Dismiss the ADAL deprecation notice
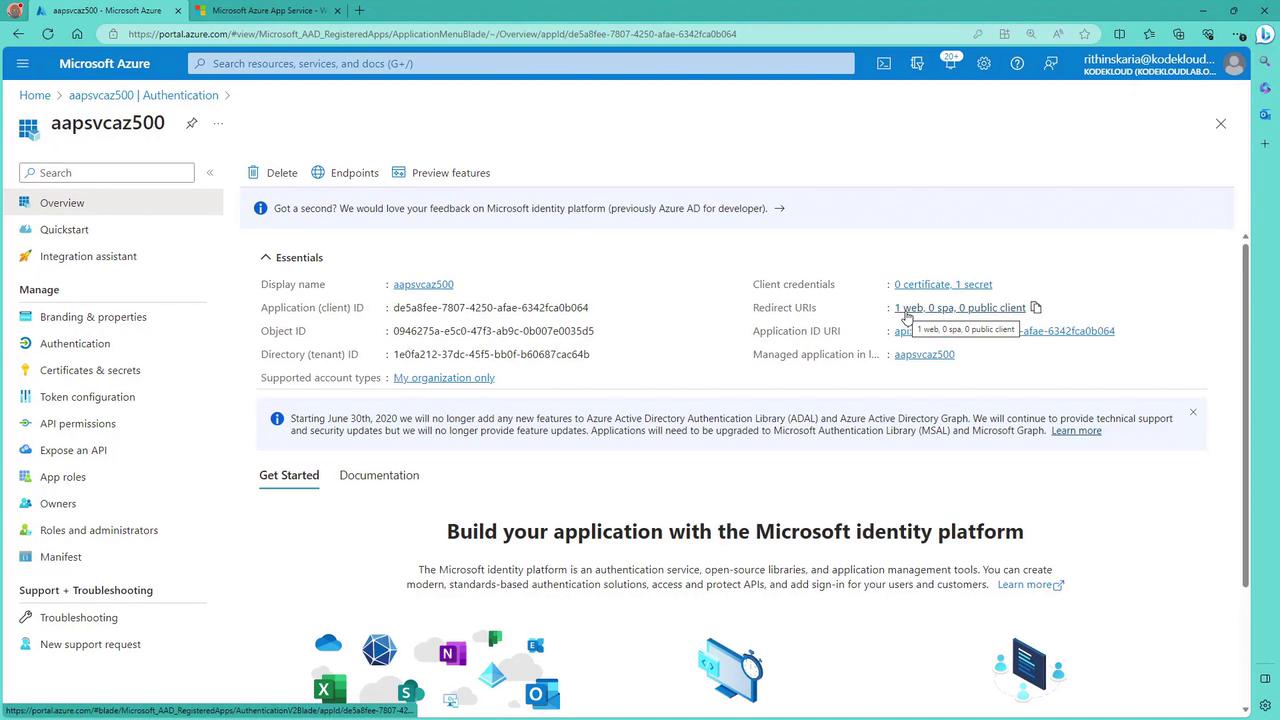Image resolution: width=1280 pixels, height=720 pixels. pyautogui.click(x=1193, y=412)
